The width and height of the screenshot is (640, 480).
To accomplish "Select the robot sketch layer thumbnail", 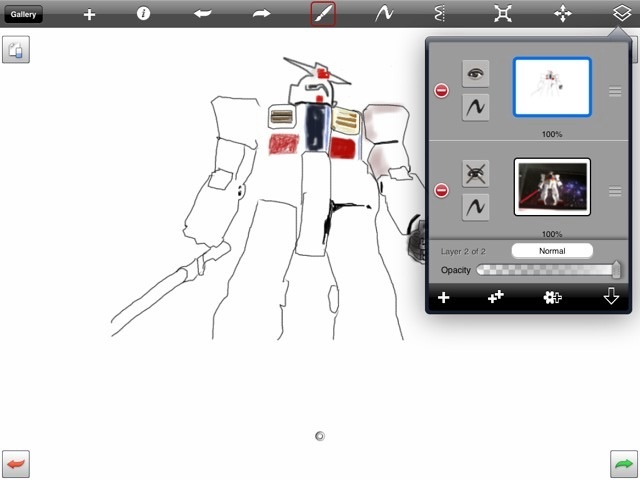I will click(x=552, y=87).
